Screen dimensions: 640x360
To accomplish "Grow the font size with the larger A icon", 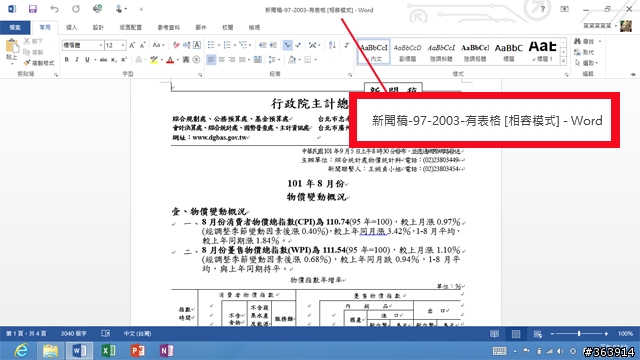I will [132, 45].
